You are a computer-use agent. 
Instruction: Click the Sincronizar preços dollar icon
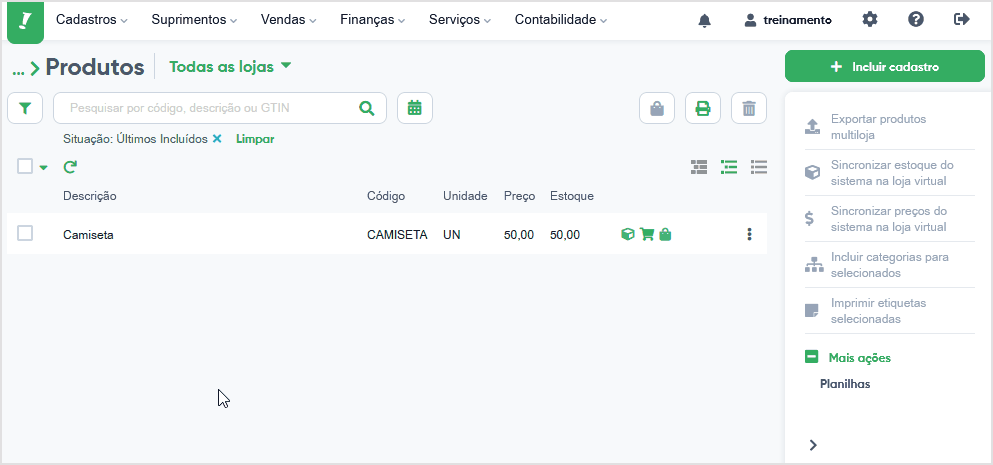click(x=809, y=219)
